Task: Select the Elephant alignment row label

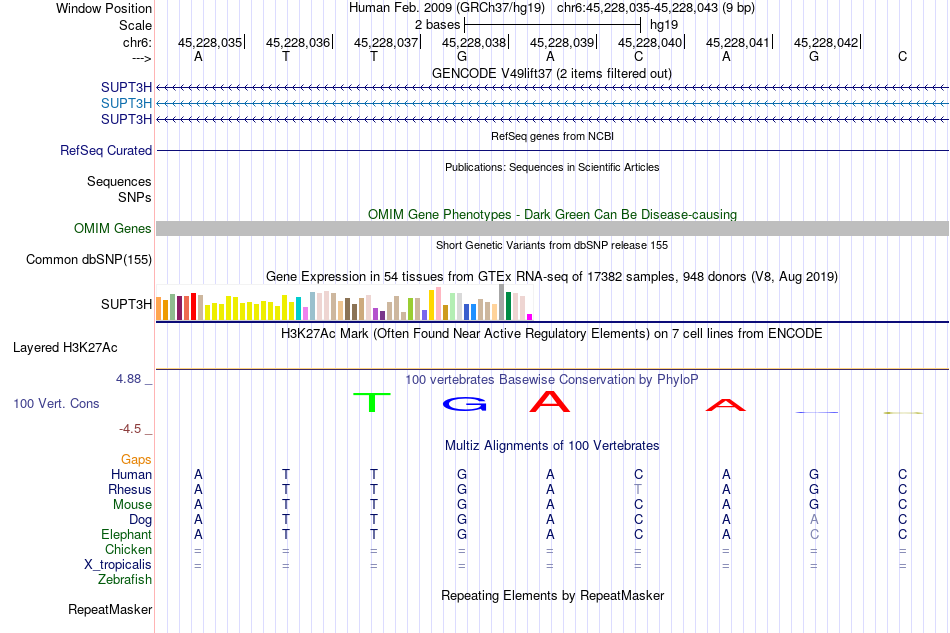Action: [126, 534]
